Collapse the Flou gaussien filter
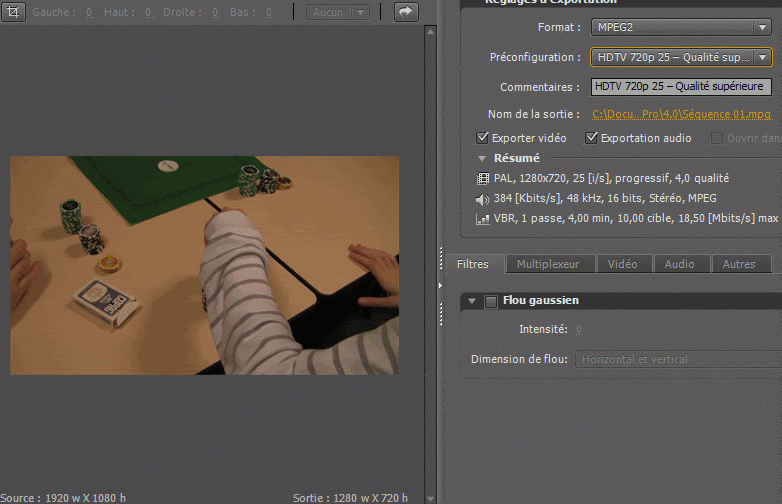Image resolution: width=782 pixels, height=504 pixels. (x=472, y=301)
